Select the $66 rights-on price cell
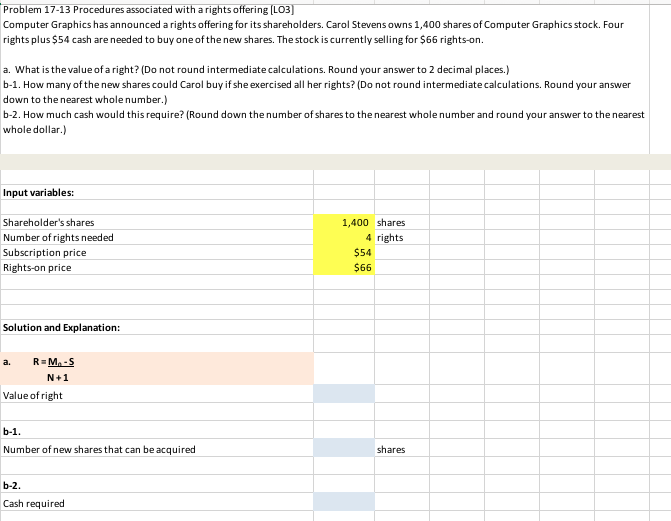 click(x=344, y=267)
